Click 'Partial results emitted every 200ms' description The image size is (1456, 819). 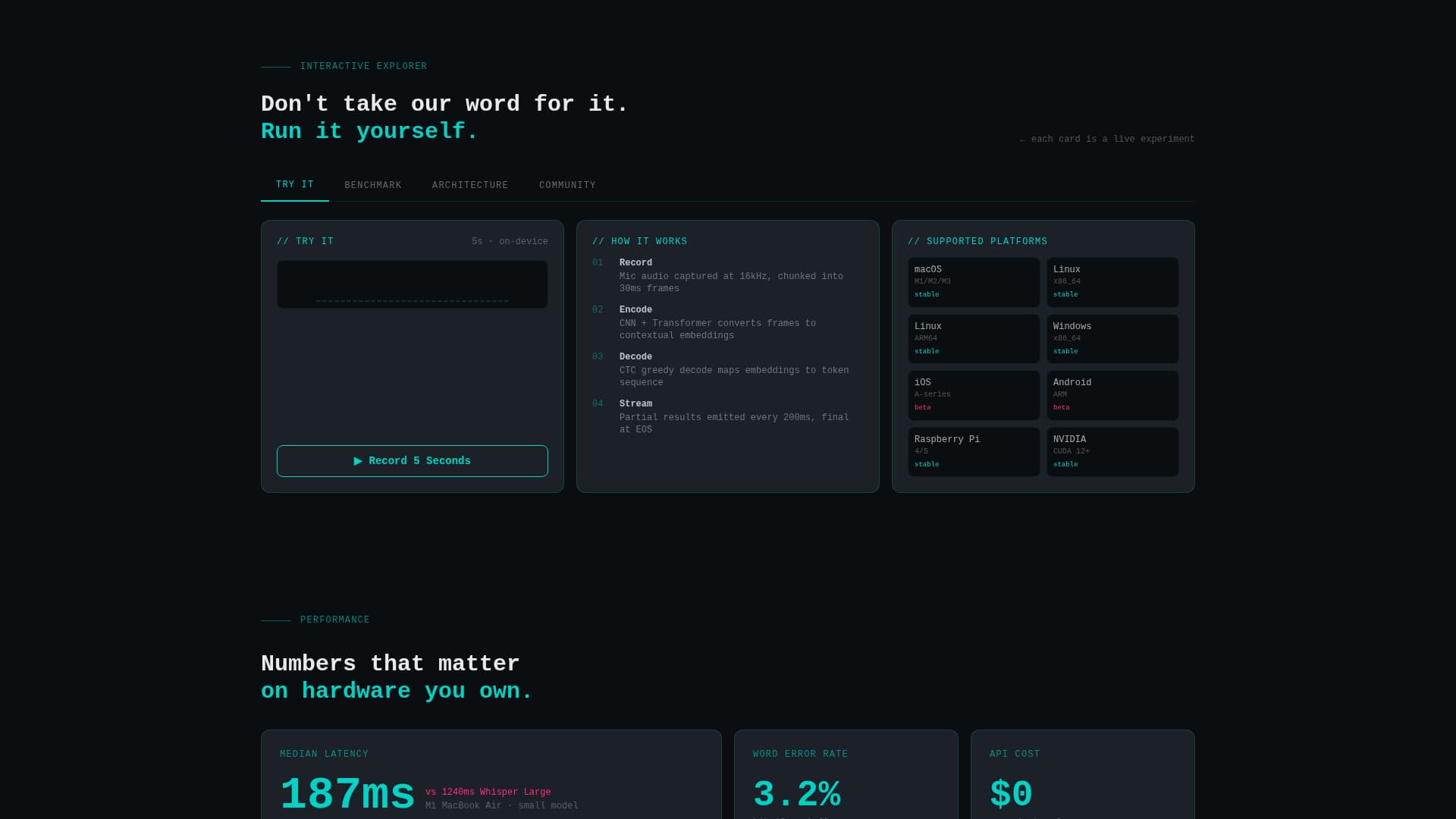(x=734, y=424)
